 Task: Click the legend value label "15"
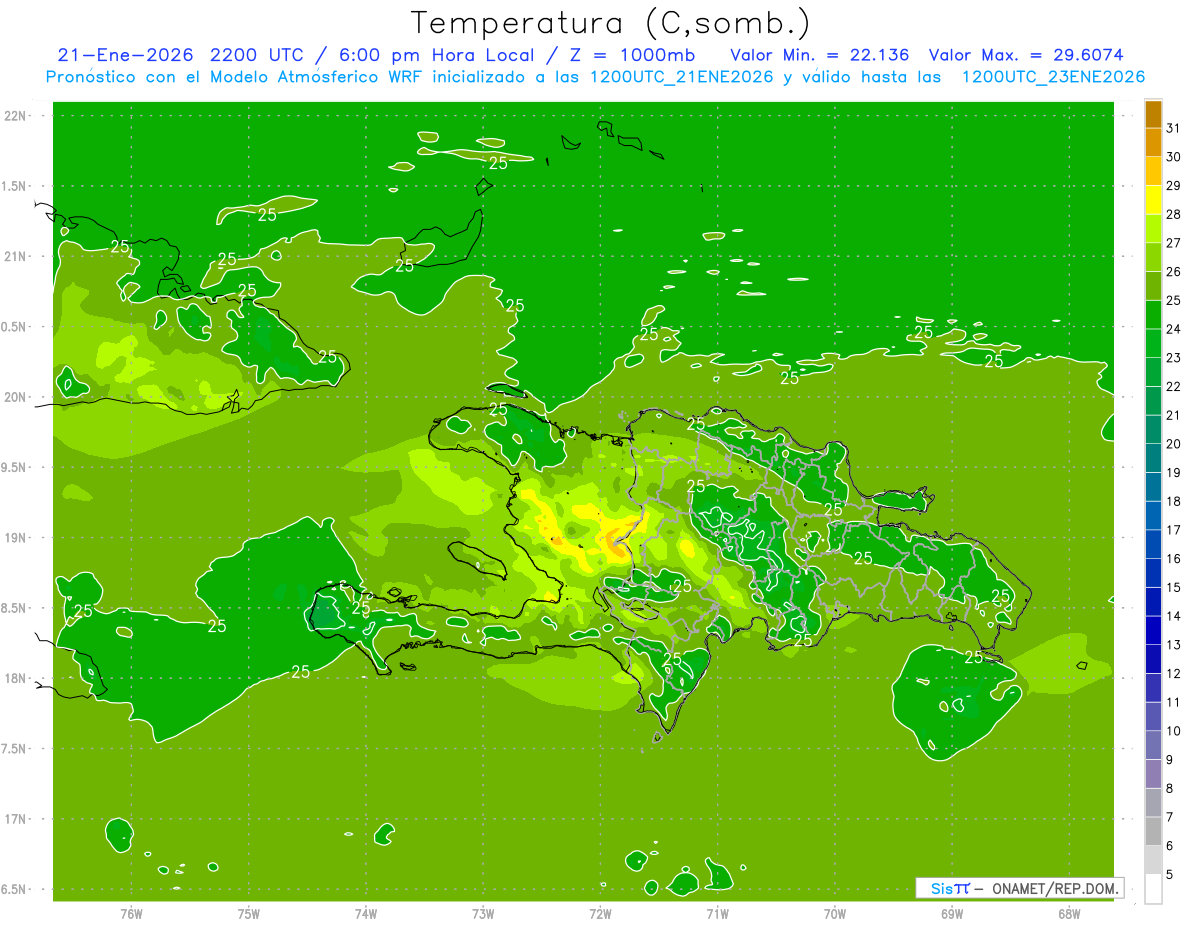point(1173,587)
